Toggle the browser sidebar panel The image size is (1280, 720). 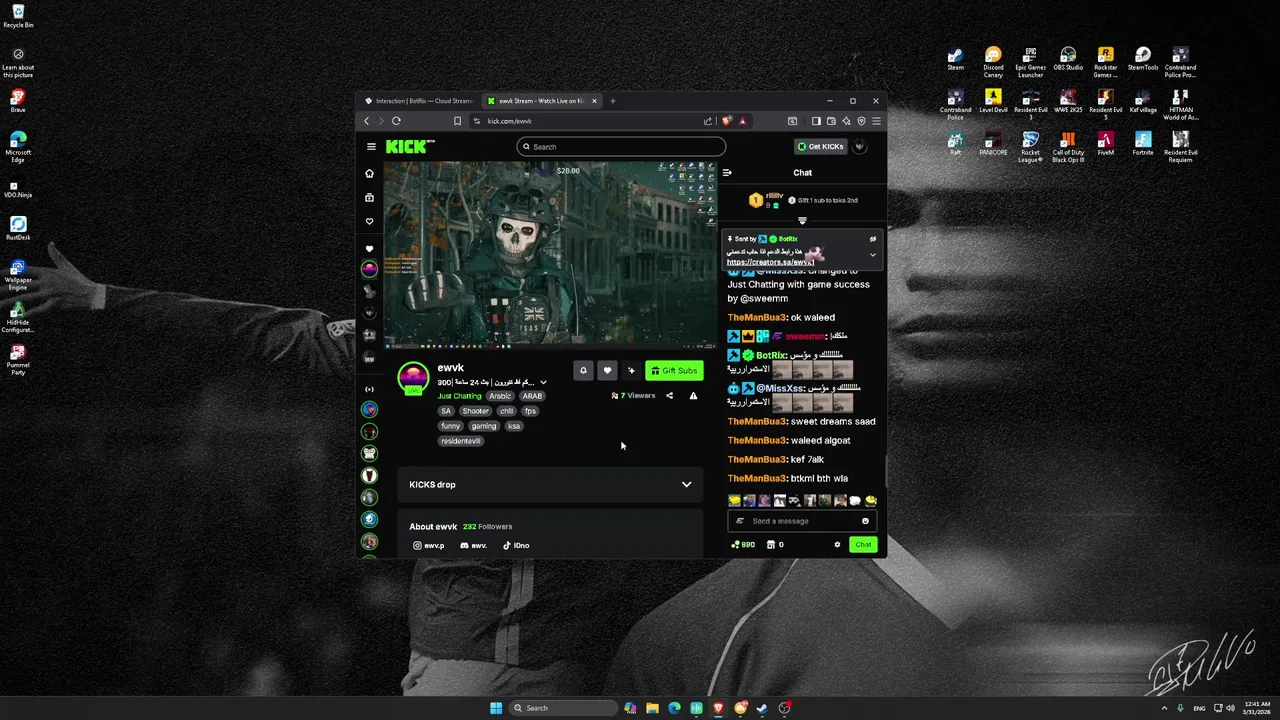pos(816,121)
